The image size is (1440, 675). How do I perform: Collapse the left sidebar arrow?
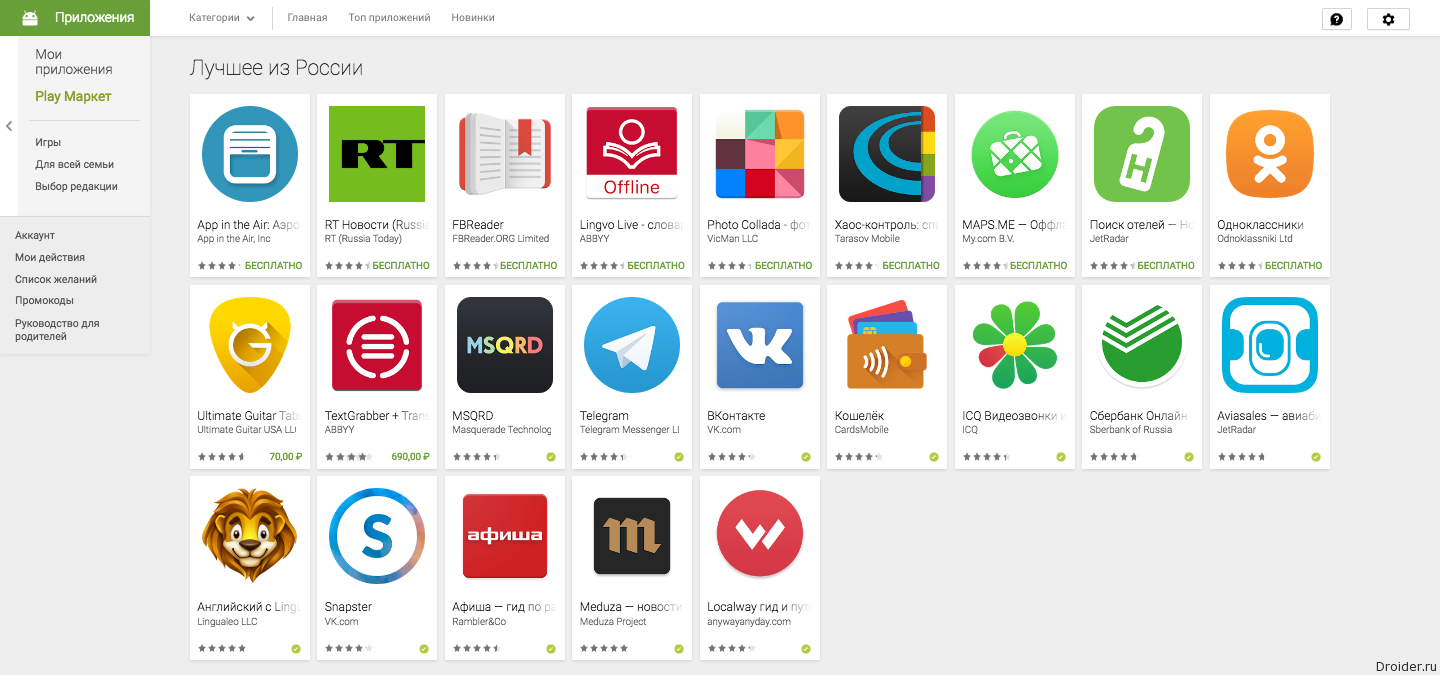pos(9,126)
